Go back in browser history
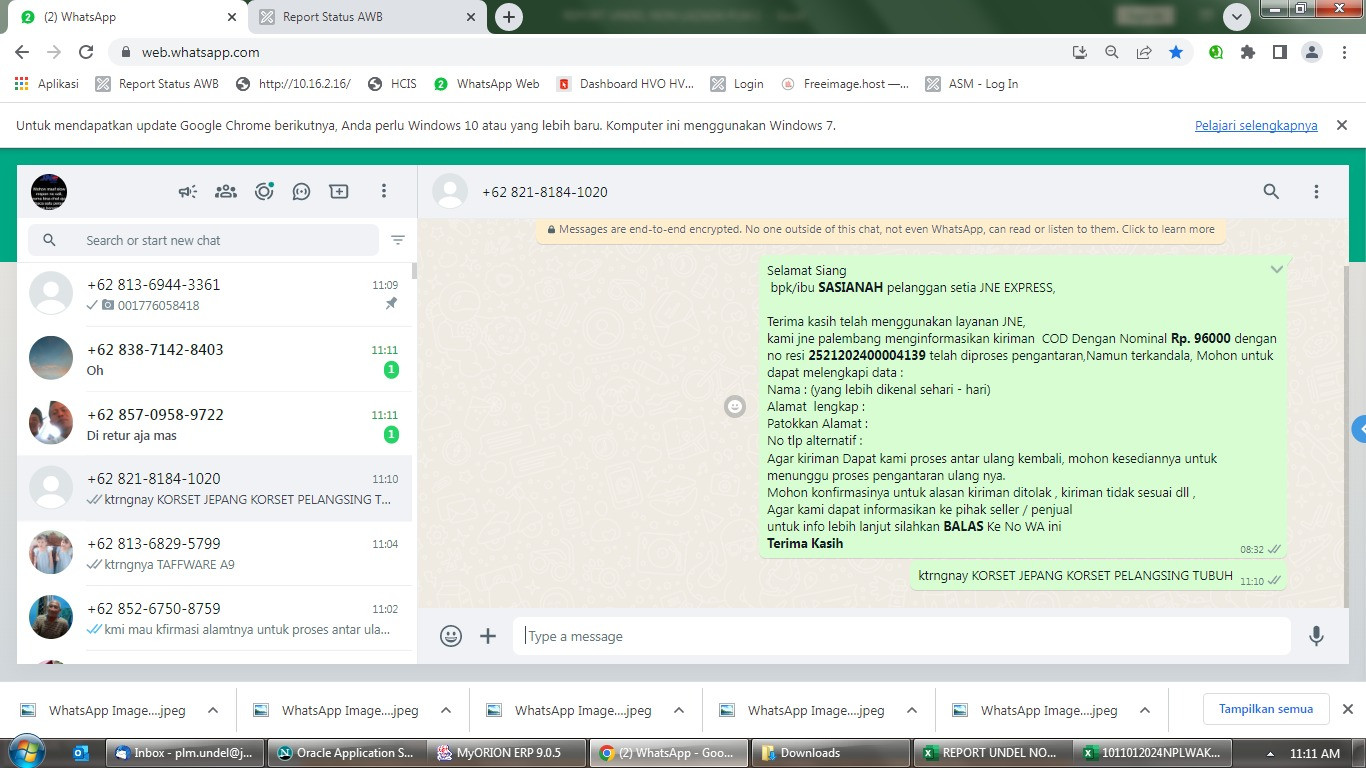The width and height of the screenshot is (1366, 768). click(22, 52)
